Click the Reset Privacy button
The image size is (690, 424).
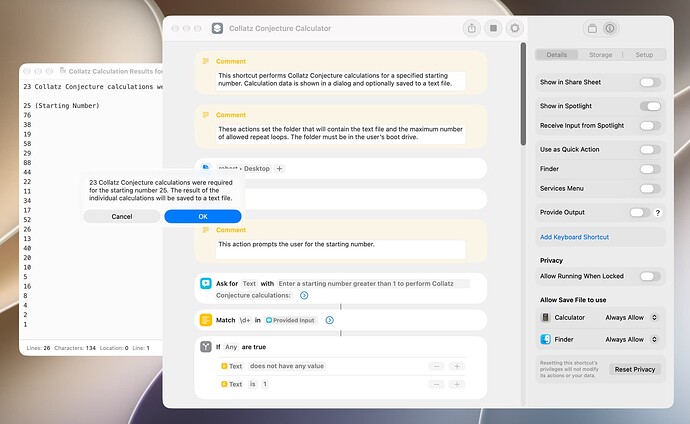click(x=635, y=369)
